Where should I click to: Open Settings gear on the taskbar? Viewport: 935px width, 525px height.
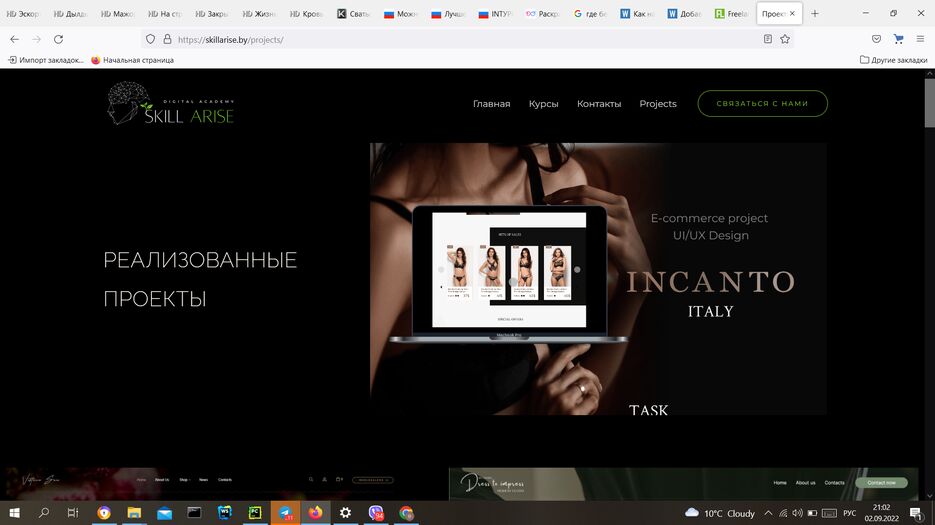(x=345, y=513)
